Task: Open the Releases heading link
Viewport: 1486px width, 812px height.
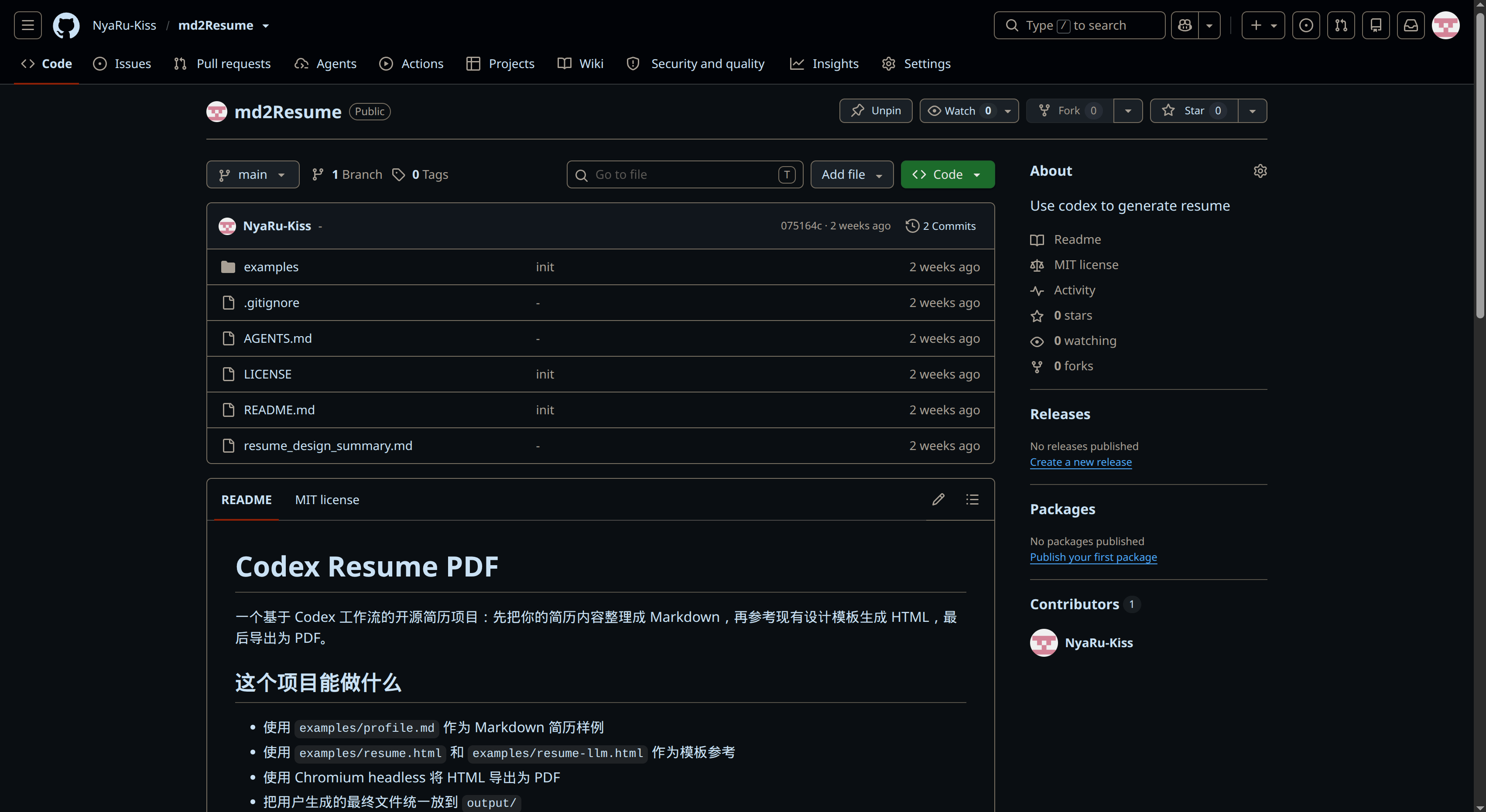Action: (x=1060, y=414)
